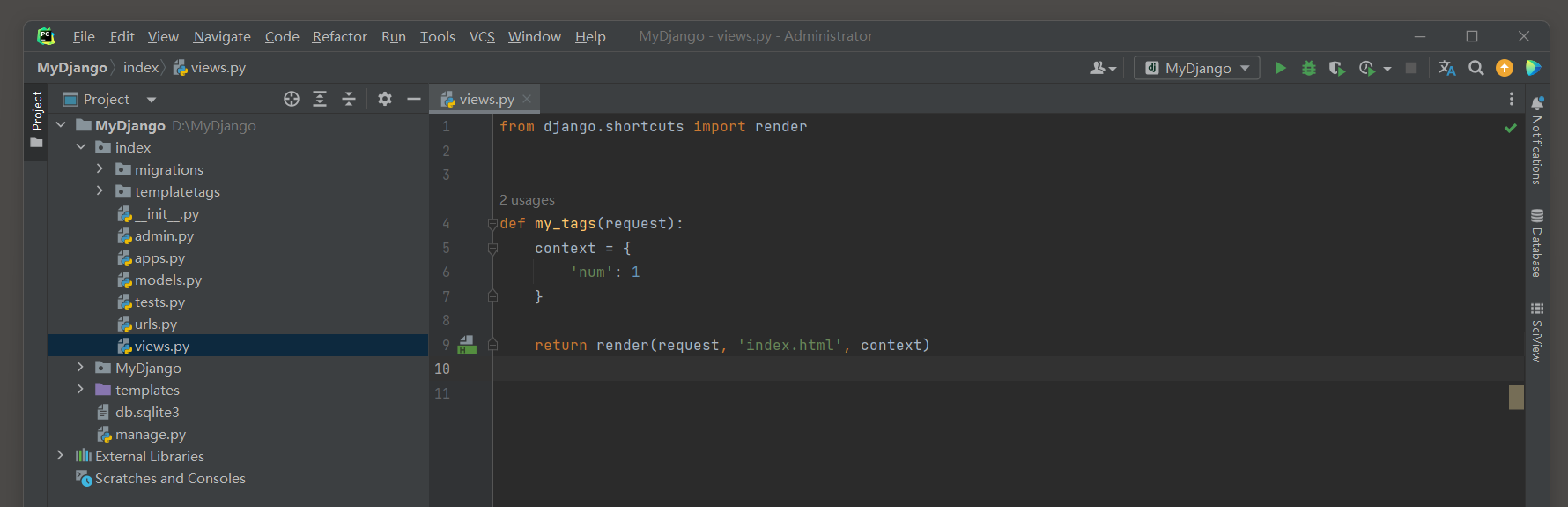Open the Tools menu
The height and width of the screenshot is (507, 1568).
pos(437,36)
